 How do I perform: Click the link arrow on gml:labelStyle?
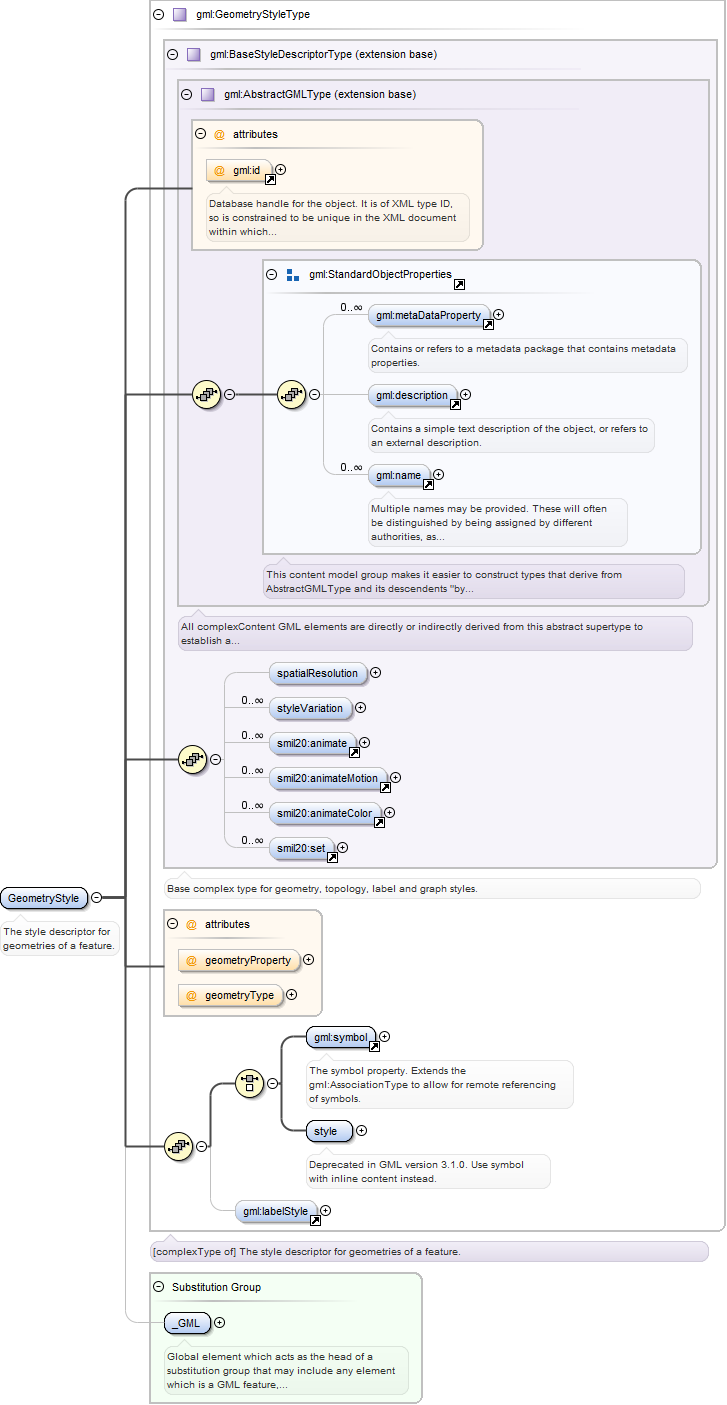click(x=315, y=1221)
